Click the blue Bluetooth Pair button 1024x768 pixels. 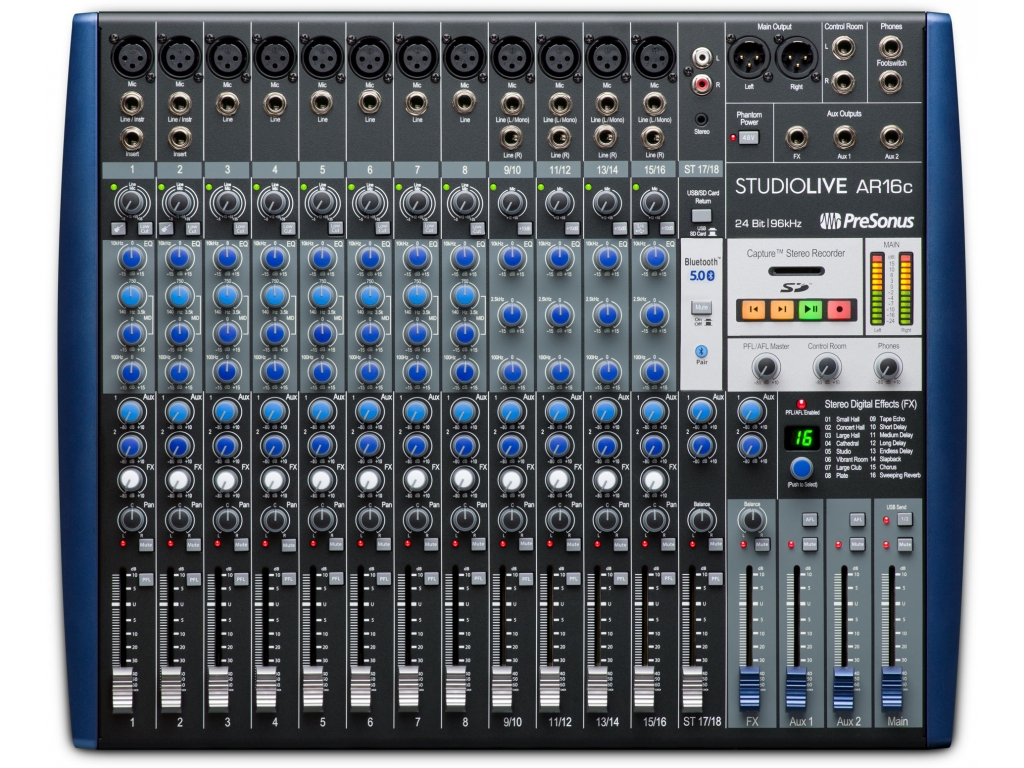[x=701, y=351]
